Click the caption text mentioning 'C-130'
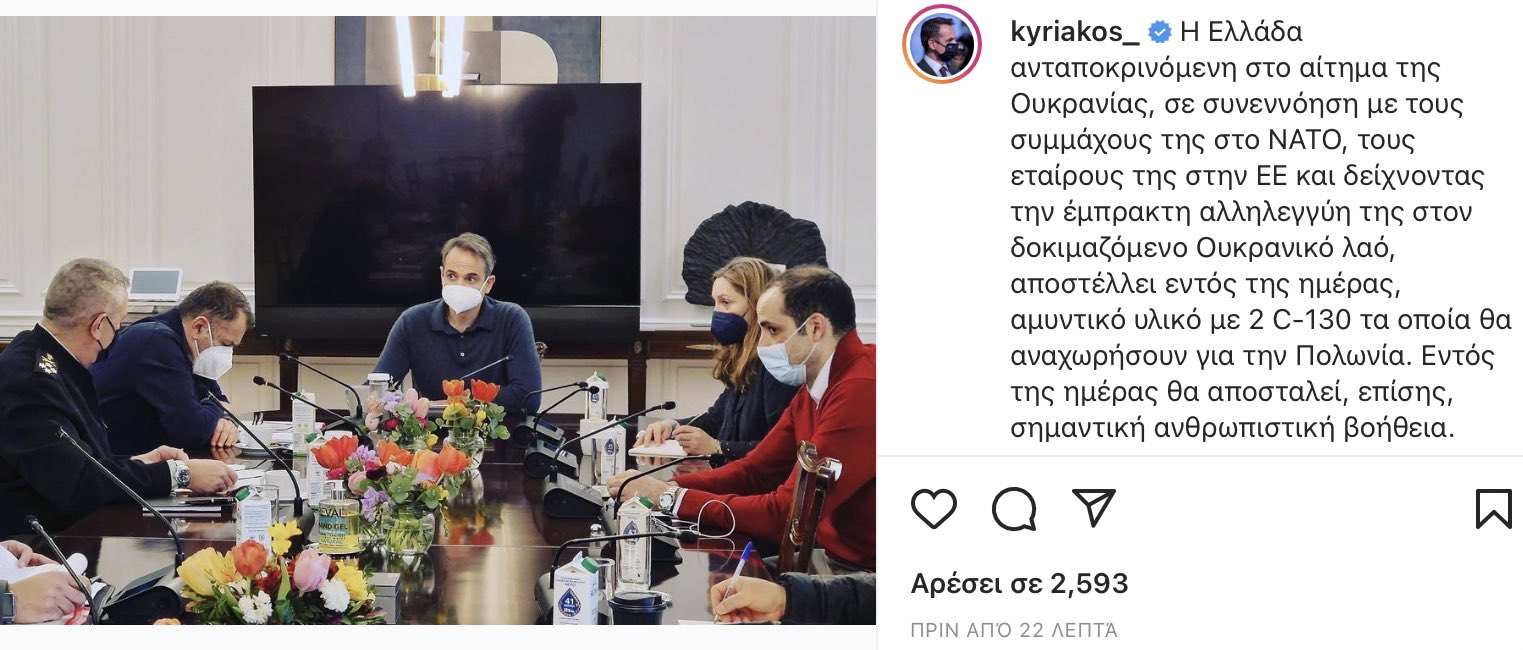Screen dimensions: 1523x650 [1260, 321]
